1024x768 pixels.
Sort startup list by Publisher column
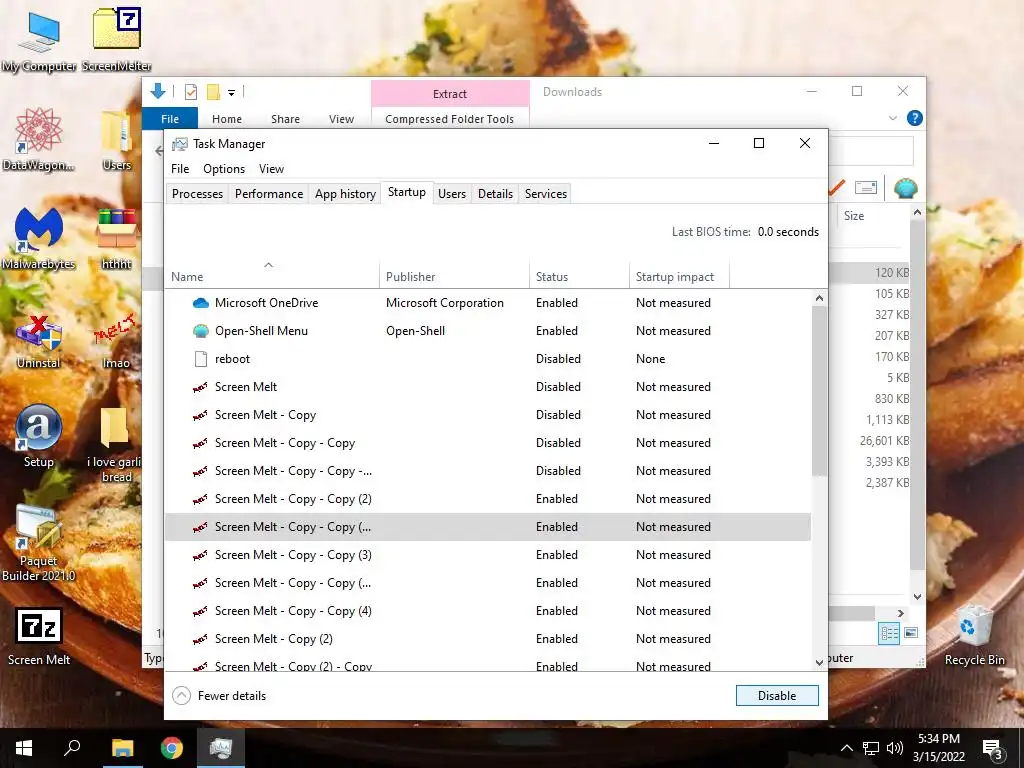[x=454, y=276]
